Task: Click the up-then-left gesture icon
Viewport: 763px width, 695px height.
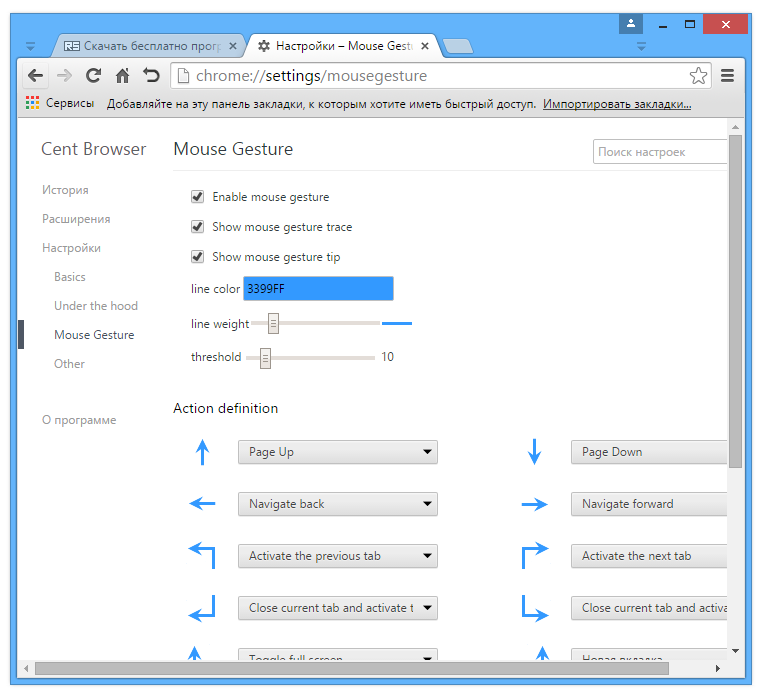Action: click(202, 555)
